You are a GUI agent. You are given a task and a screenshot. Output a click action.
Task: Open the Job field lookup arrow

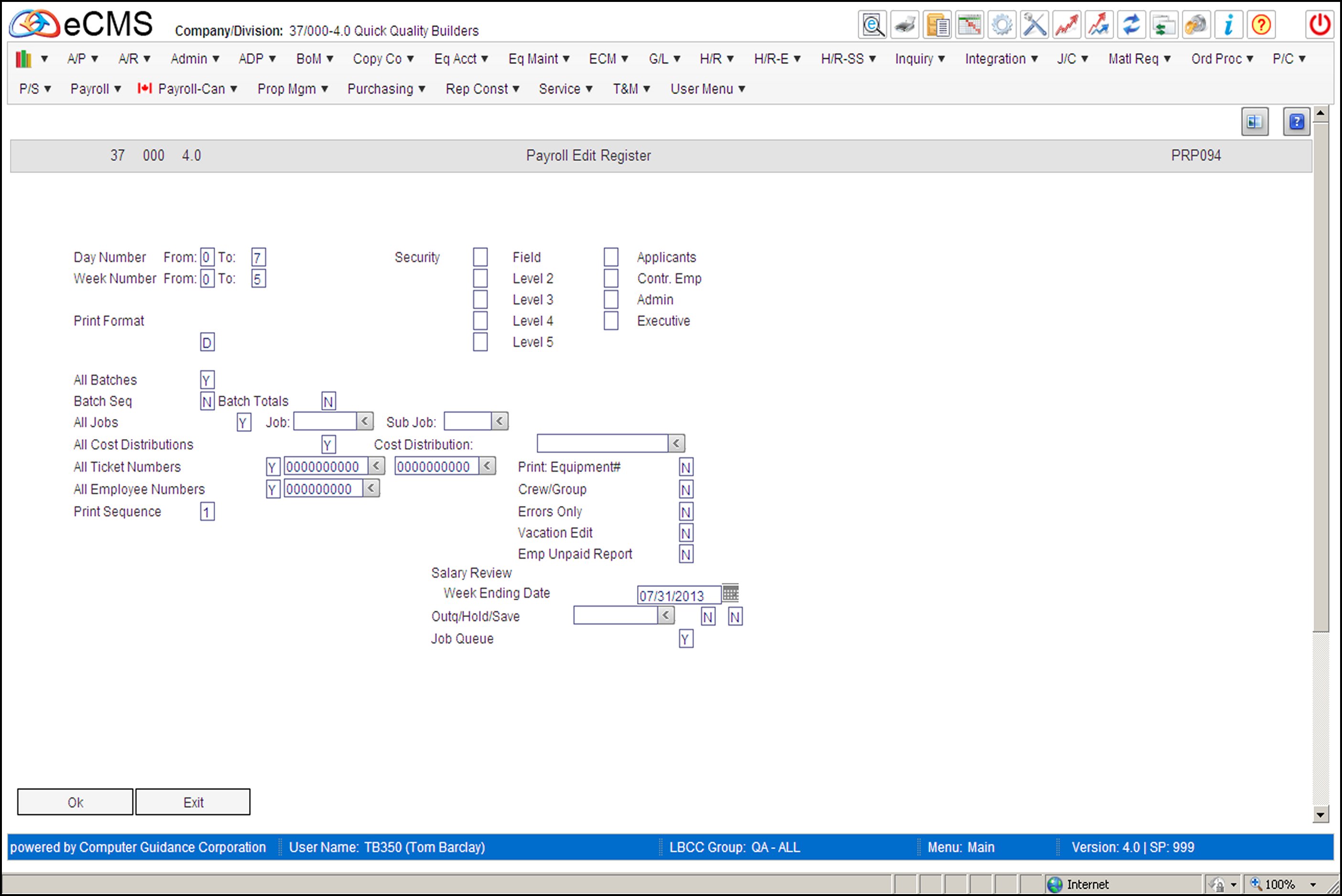[x=365, y=421]
